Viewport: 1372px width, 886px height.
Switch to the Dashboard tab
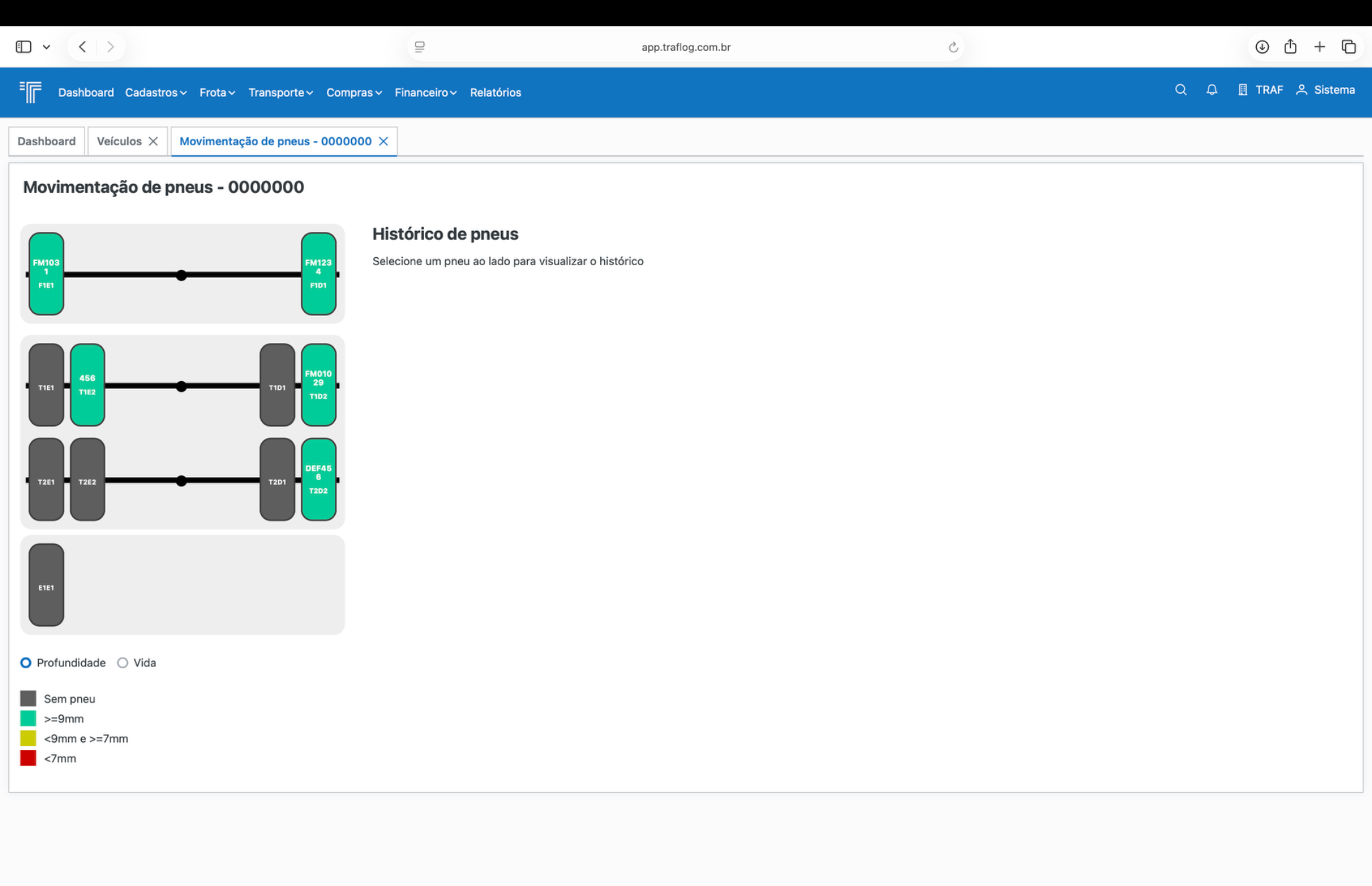[x=46, y=141]
